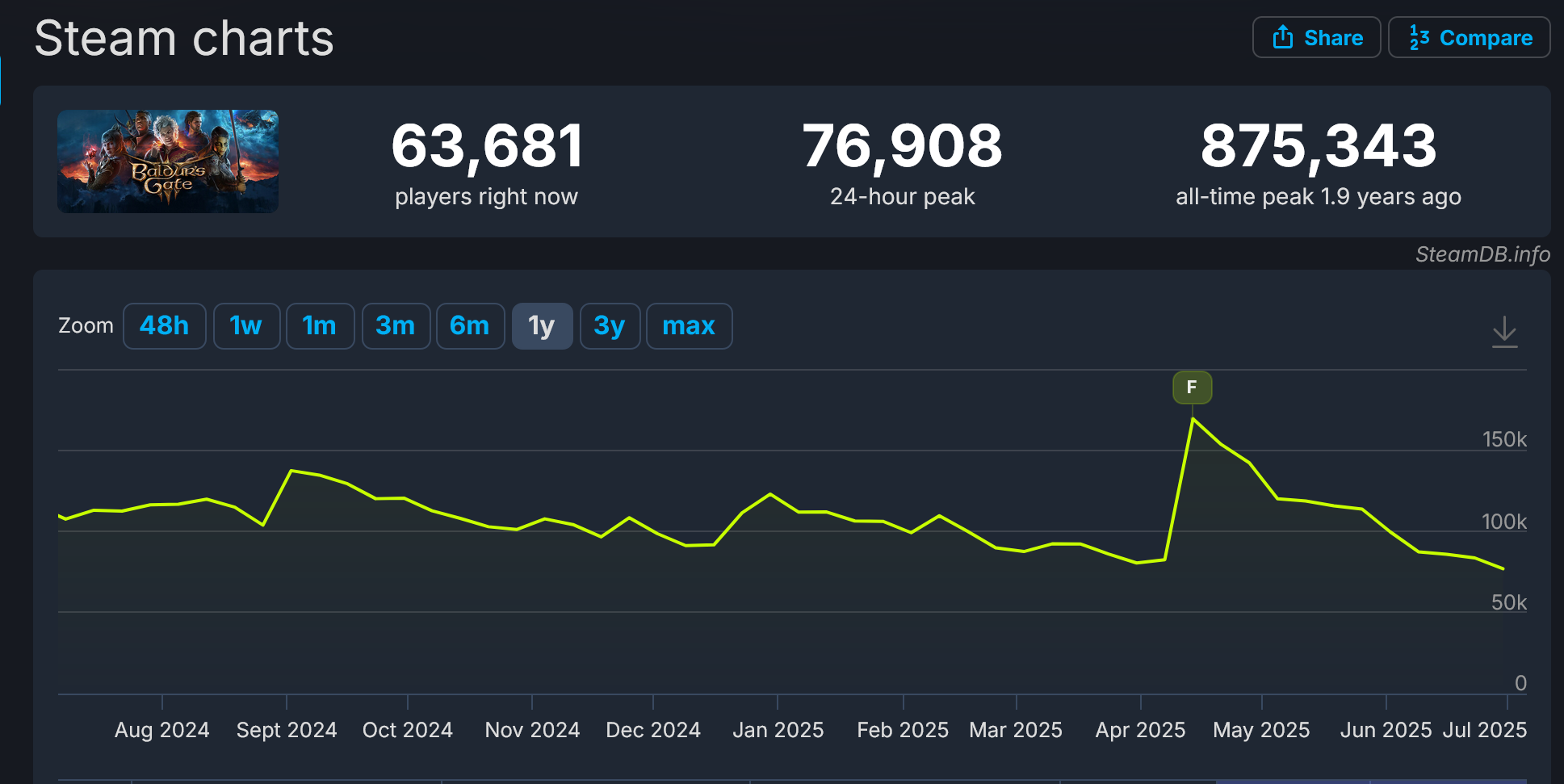Click the Sept 2024 axis label

pyautogui.click(x=287, y=730)
